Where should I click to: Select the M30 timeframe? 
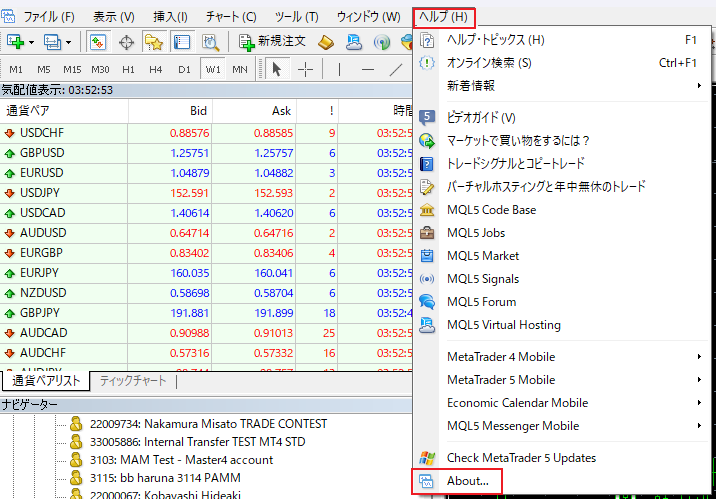click(x=100, y=69)
